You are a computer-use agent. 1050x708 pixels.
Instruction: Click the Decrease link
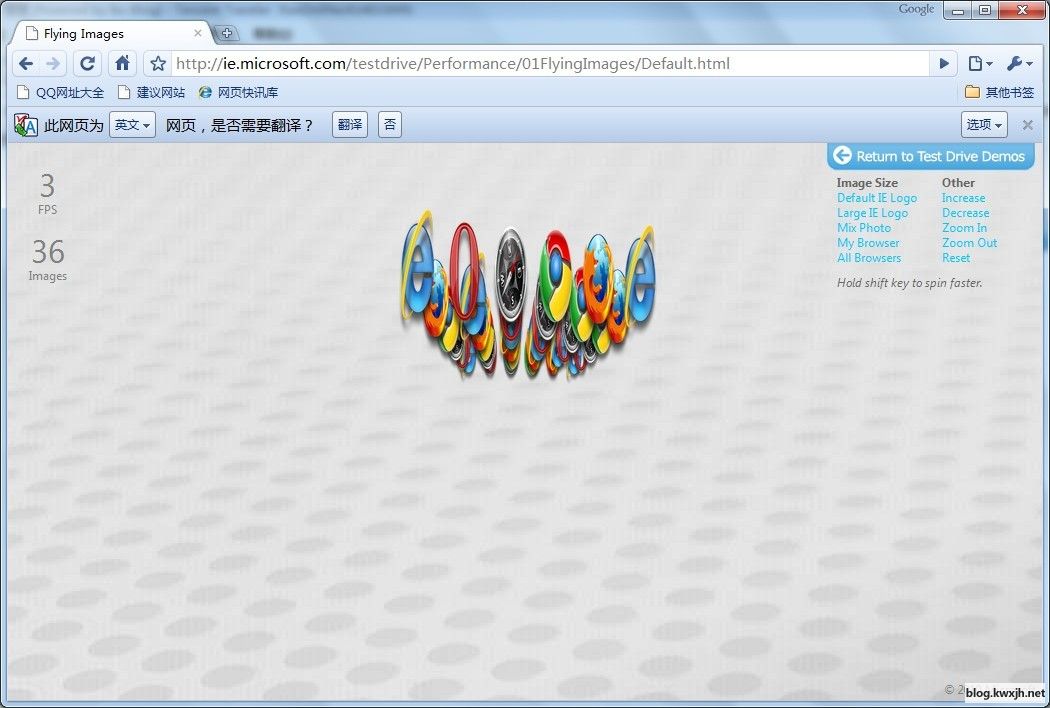[x=965, y=213]
